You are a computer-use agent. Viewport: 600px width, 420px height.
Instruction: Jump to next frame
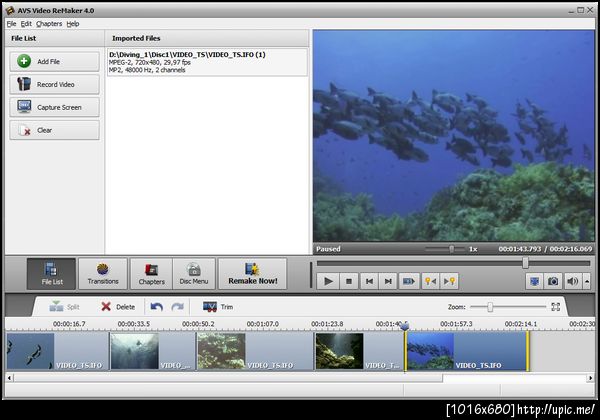[388, 281]
